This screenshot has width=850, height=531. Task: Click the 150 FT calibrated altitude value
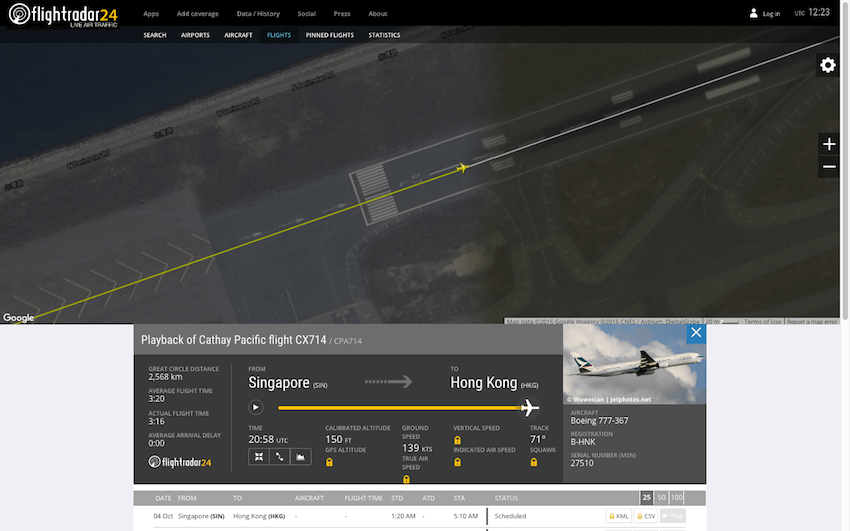[338, 439]
